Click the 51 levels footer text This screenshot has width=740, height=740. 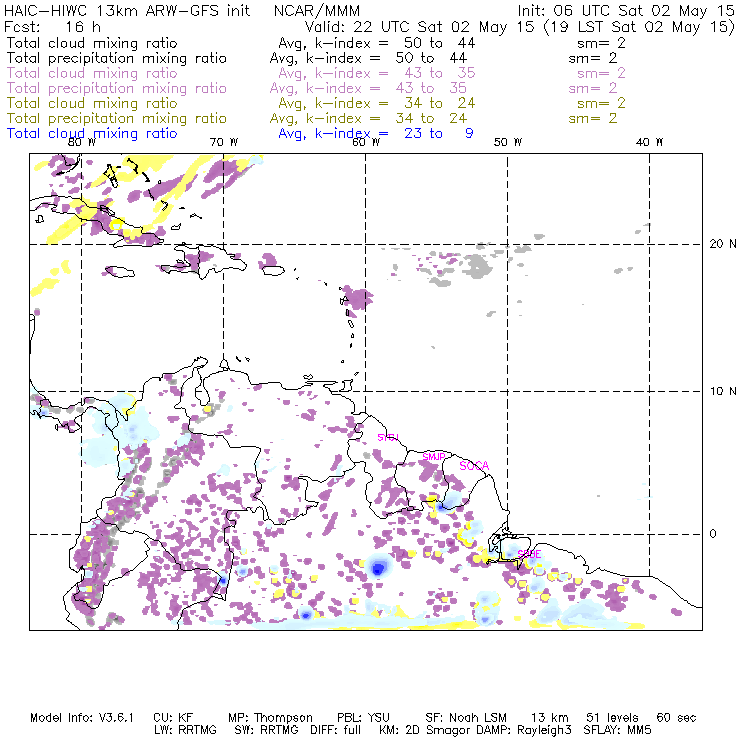[x=613, y=718]
